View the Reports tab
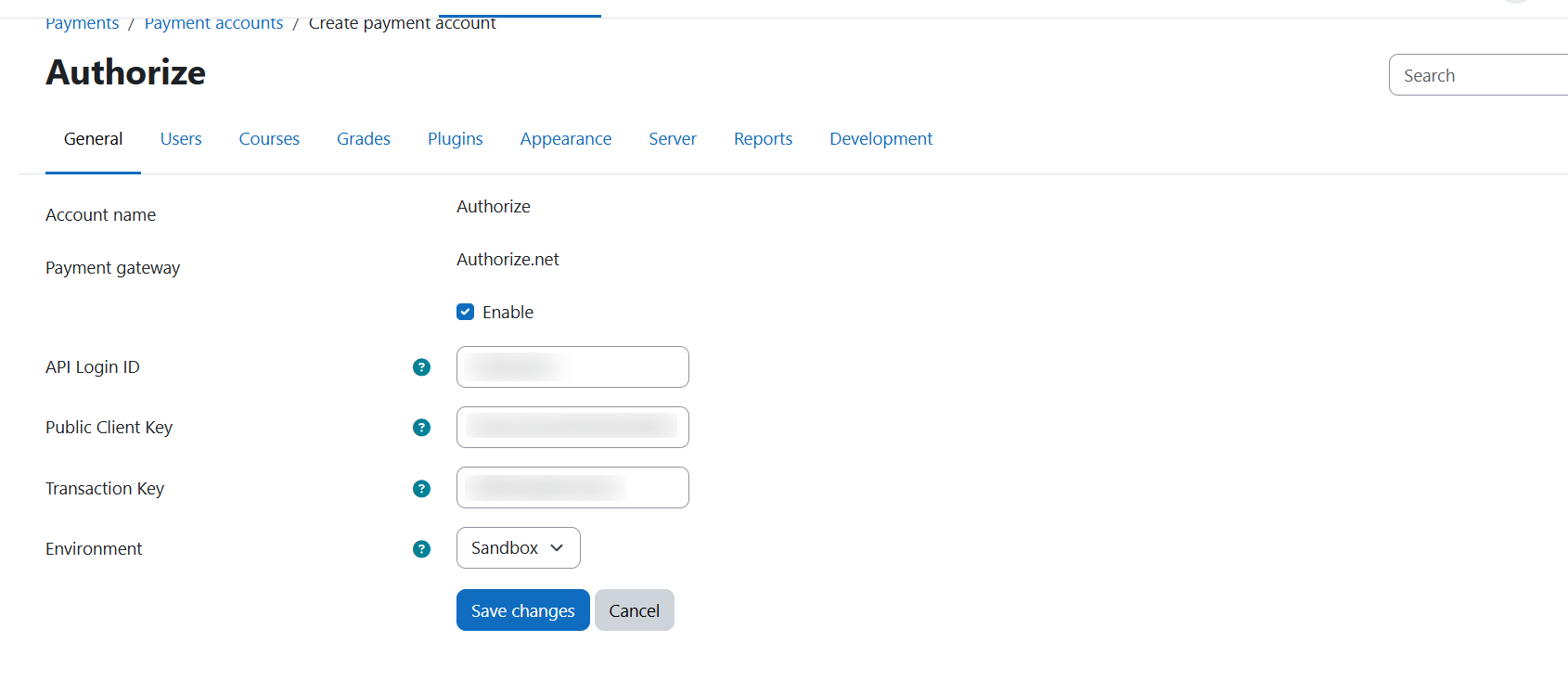This screenshot has height=680, width=1568. tap(764, 139)
